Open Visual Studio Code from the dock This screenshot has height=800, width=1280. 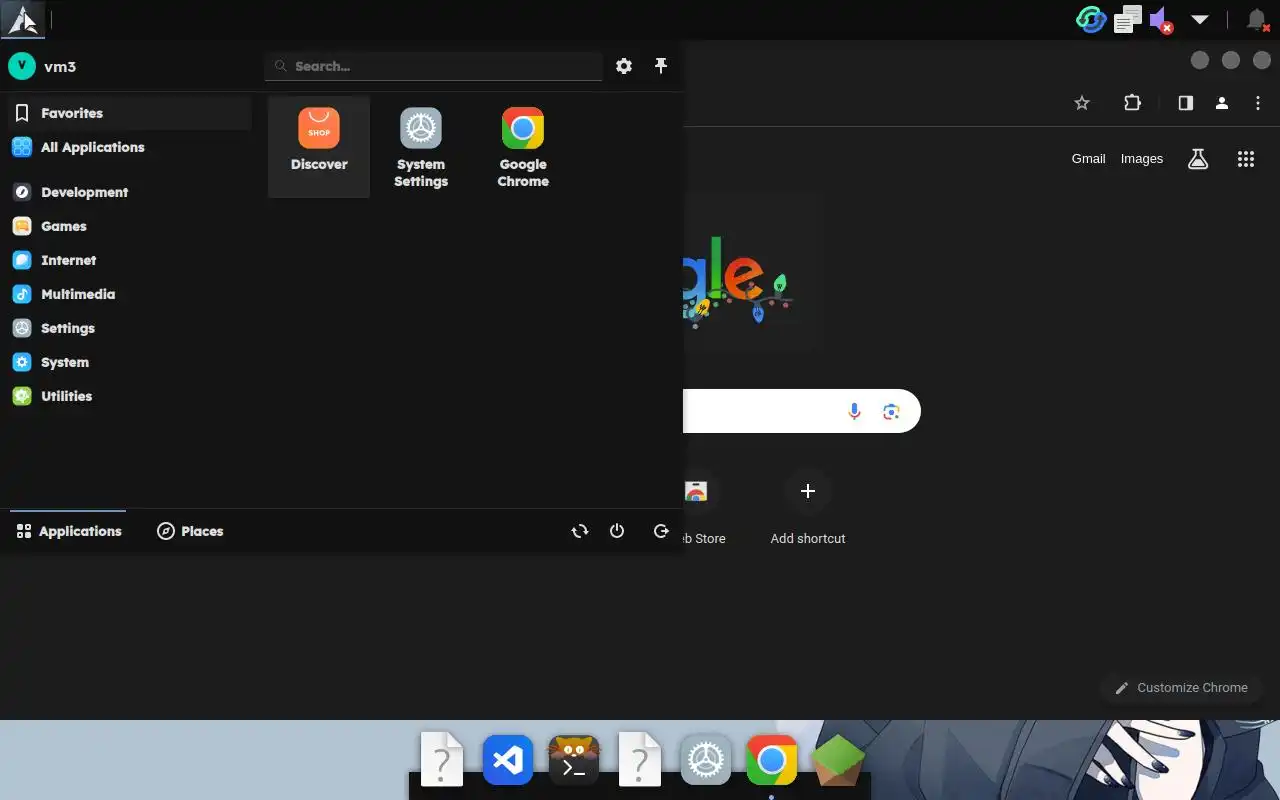508,760
